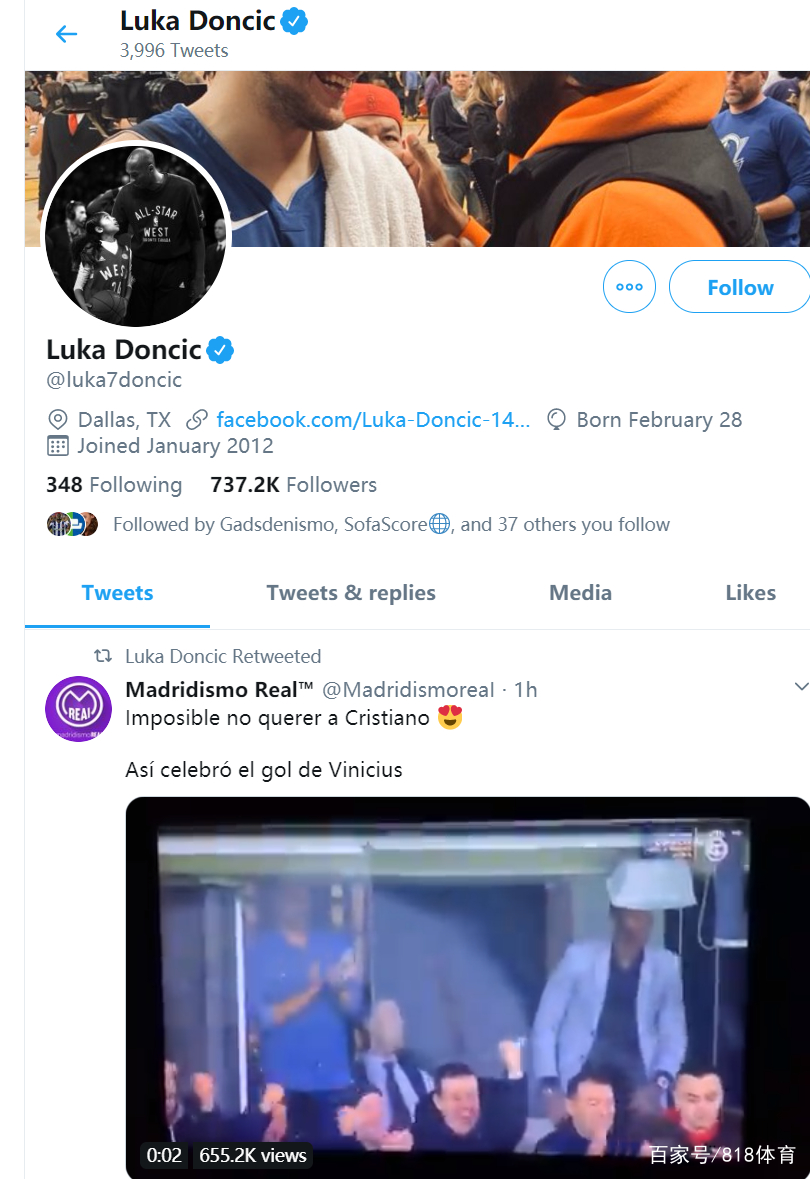Viewport: 810px width, 1179px height.
Task: Open the three-dots more options button
Action: coord(629,286)
